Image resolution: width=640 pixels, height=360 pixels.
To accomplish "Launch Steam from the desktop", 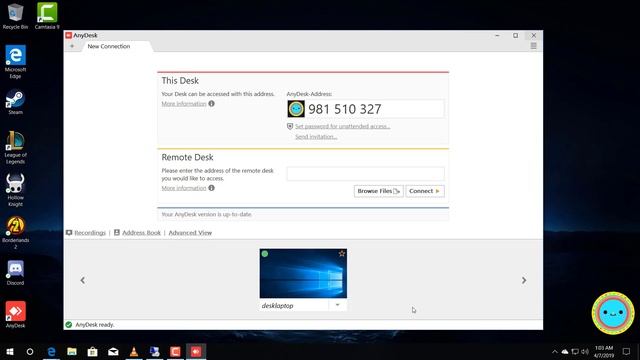I will click(15, 102).
